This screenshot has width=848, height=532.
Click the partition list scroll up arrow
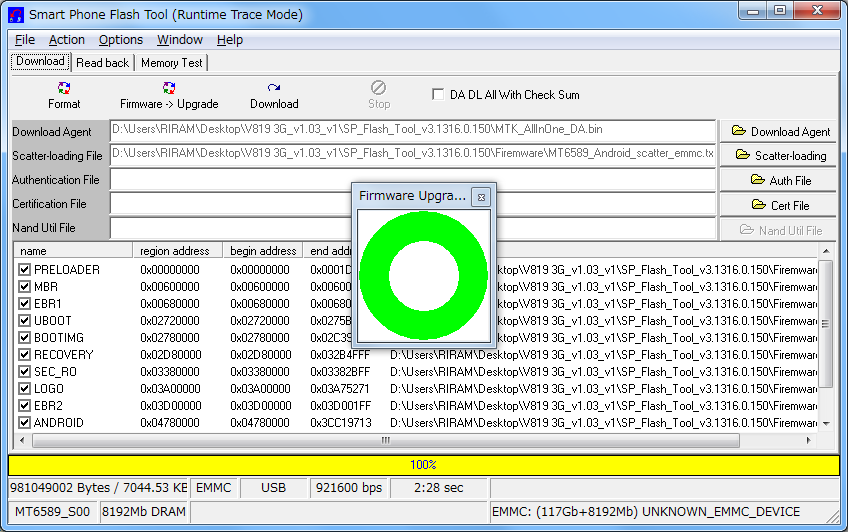pyautogui.click(x=826, y=251)
